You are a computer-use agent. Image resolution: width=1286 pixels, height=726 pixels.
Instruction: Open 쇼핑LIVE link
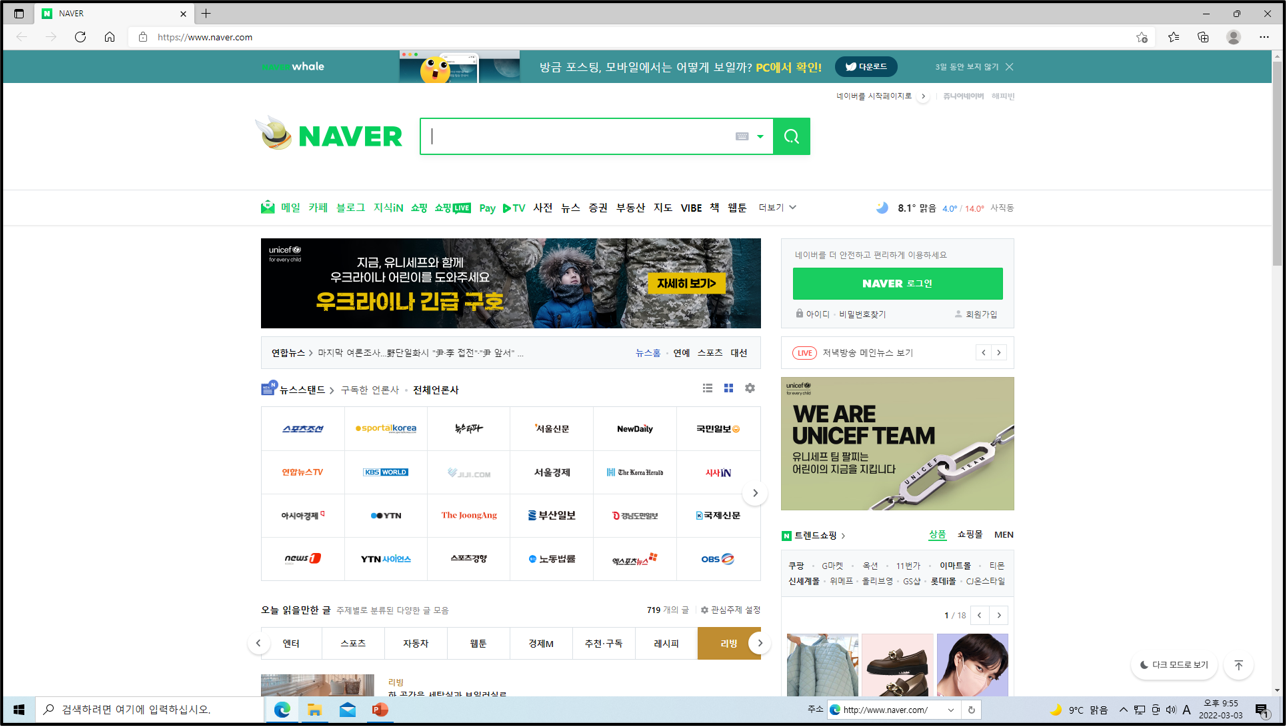[x=453, y=208]
